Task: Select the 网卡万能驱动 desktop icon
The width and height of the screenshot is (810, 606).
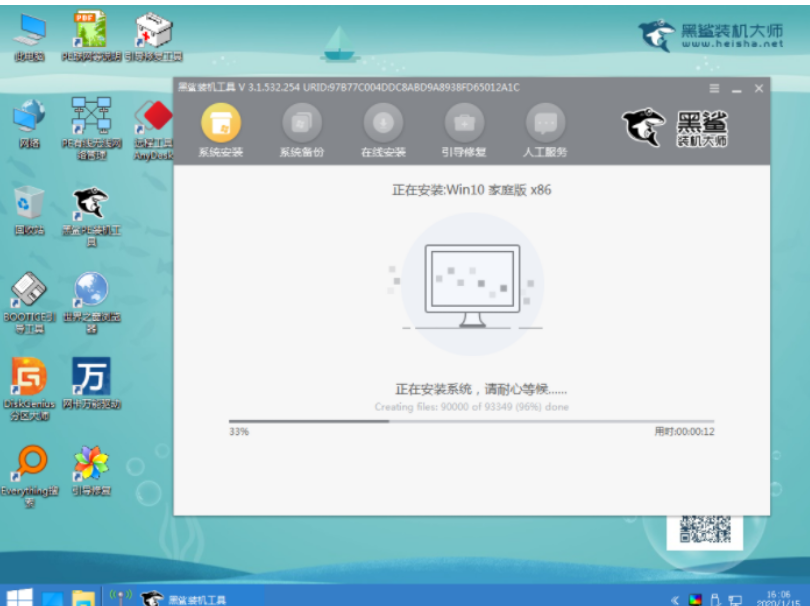Action: tap(91, 383)
